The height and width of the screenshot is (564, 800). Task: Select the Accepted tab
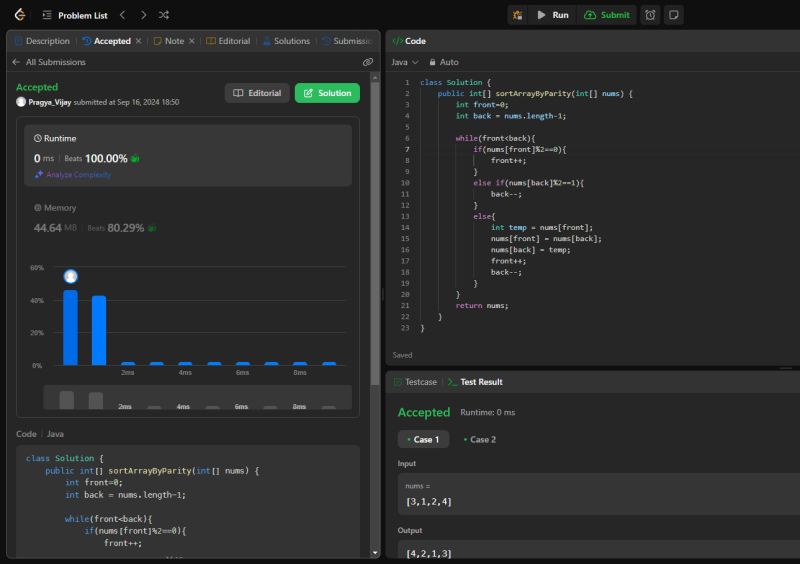pyautogui.click(x=107, y=41)
